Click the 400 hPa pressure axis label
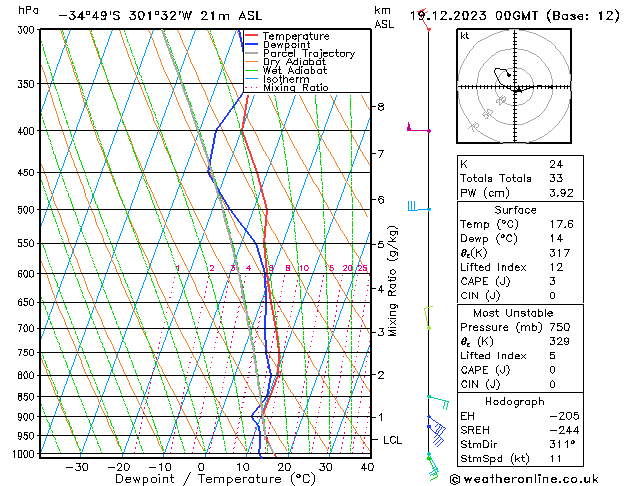 pyautogui.click(x=28, y=131)
